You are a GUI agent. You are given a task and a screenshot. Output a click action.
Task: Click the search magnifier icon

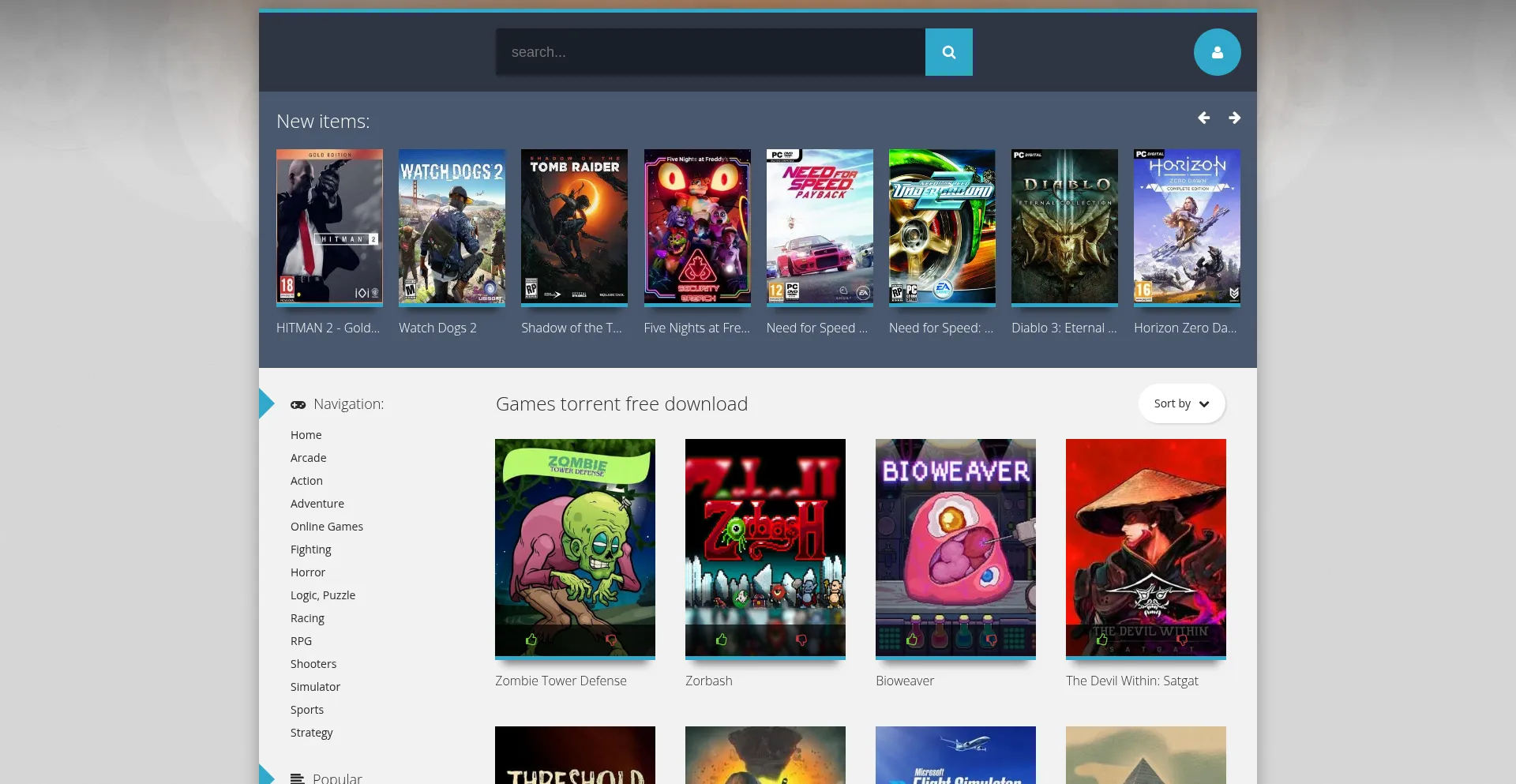pyautogui.click(x=948, y=51)
